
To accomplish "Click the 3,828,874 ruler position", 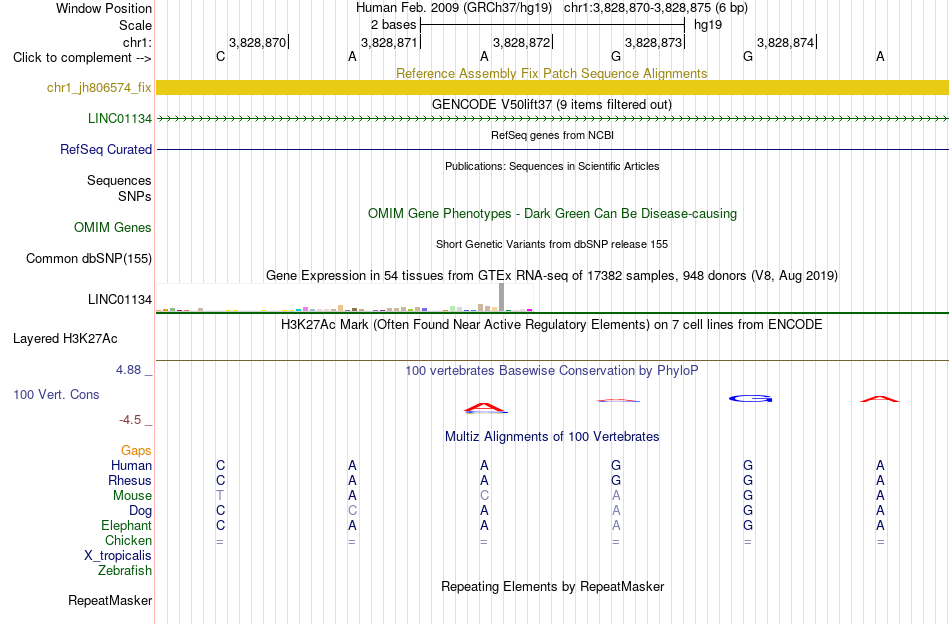I will [786, 42].
